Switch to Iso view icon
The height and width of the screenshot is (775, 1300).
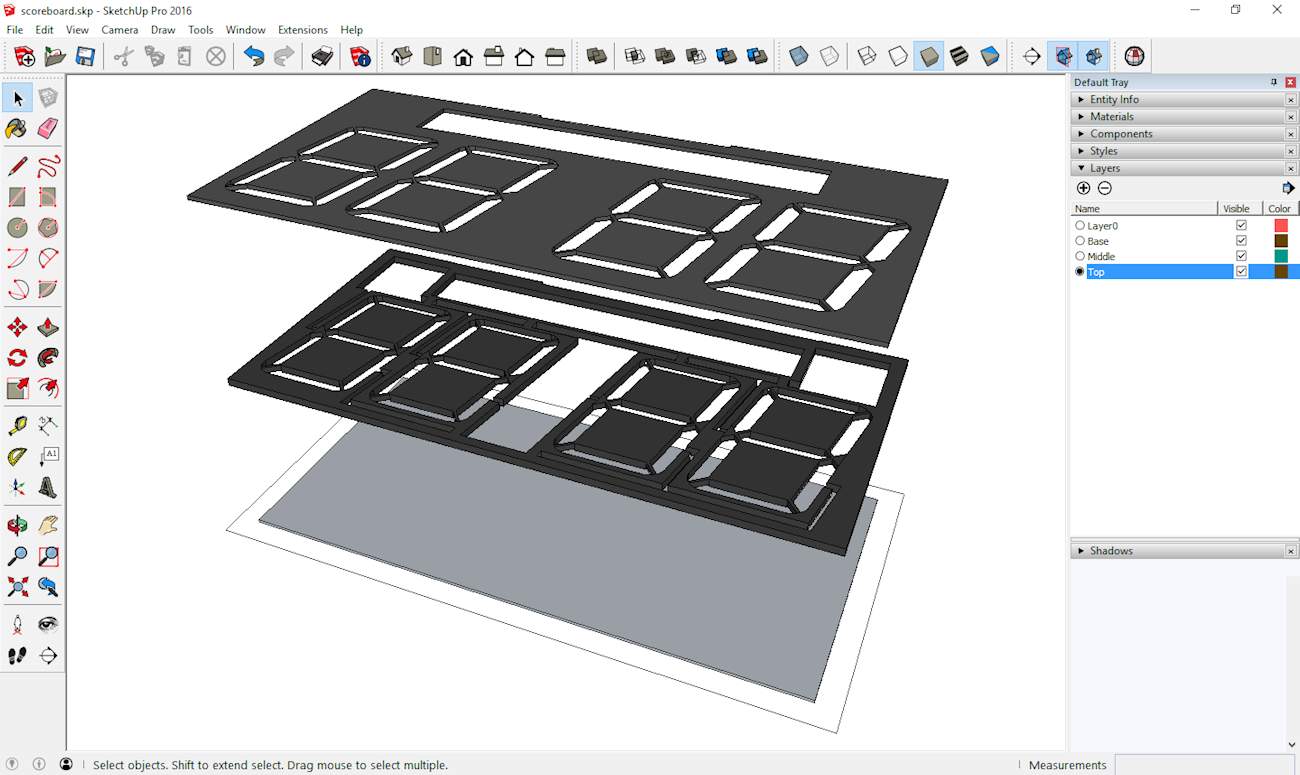tap(401, 57)
